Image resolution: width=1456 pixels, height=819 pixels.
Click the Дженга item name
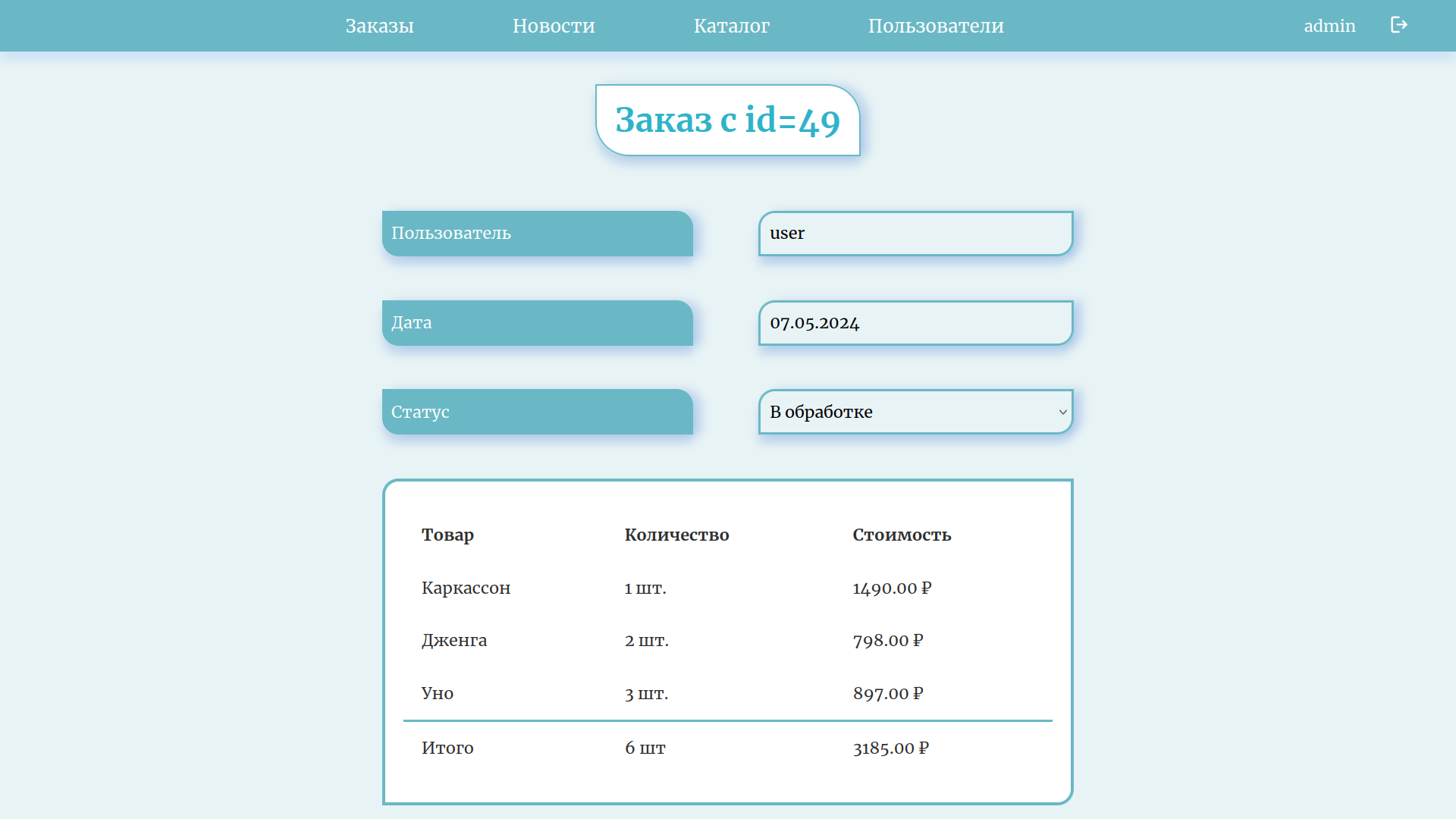click(x=453, y=640)
